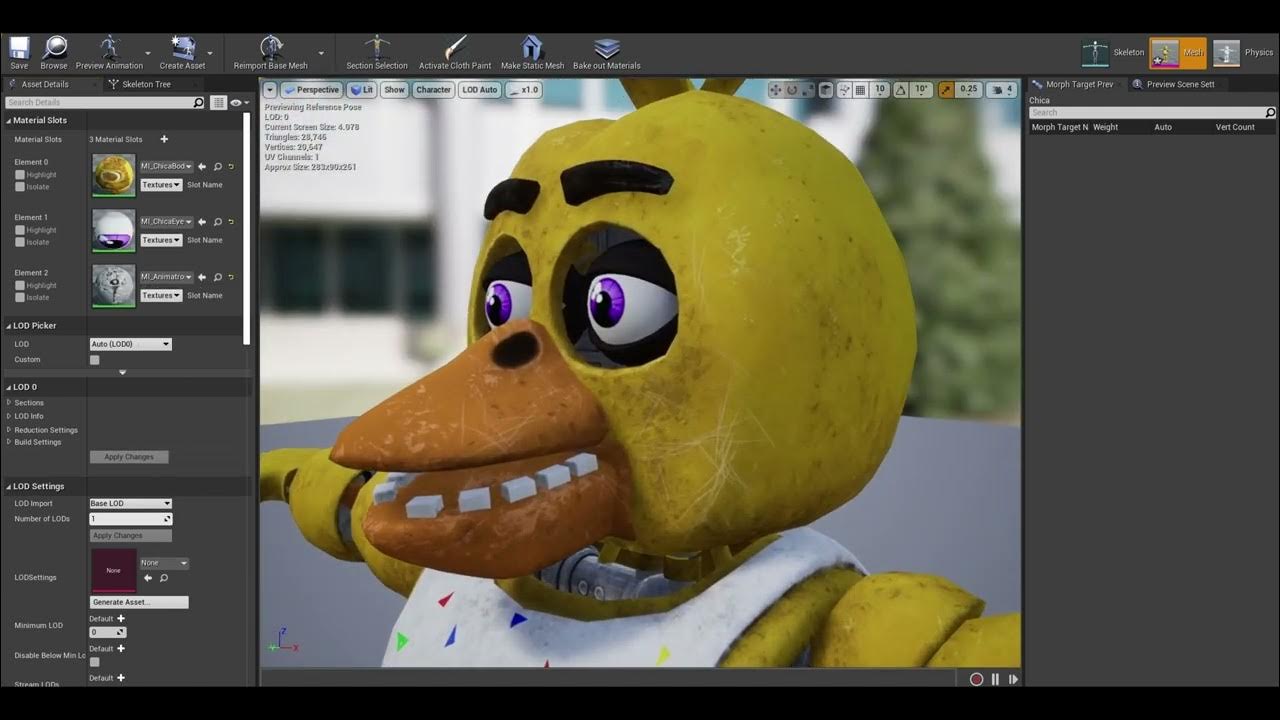Switch to the Morph Target Previewer tab
Screen dimensions: 1280x720
(x=1079, y=84)
